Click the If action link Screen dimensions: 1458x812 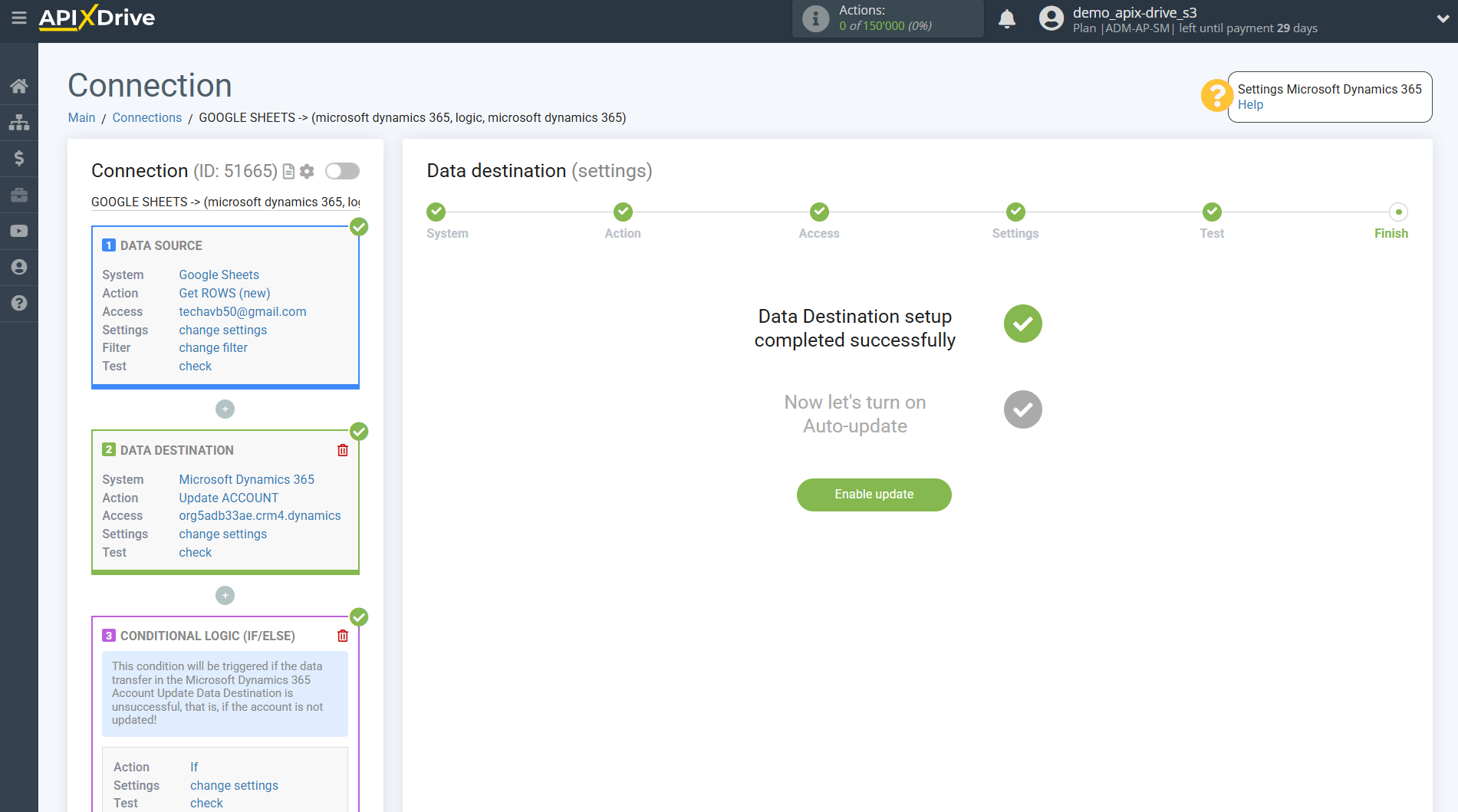tap(194, 767)
